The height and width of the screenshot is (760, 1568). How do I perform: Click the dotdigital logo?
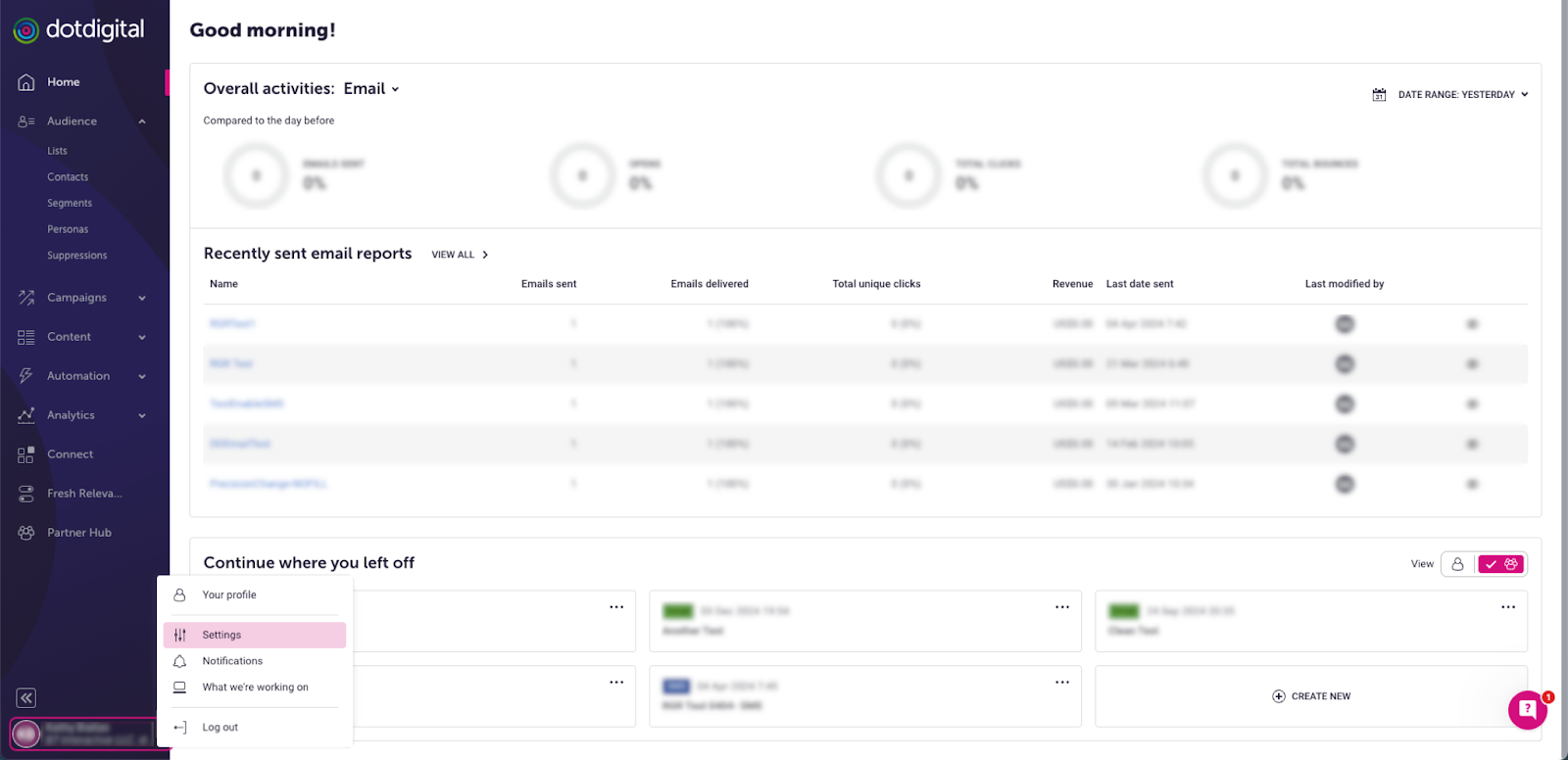(x=79, y=30)
